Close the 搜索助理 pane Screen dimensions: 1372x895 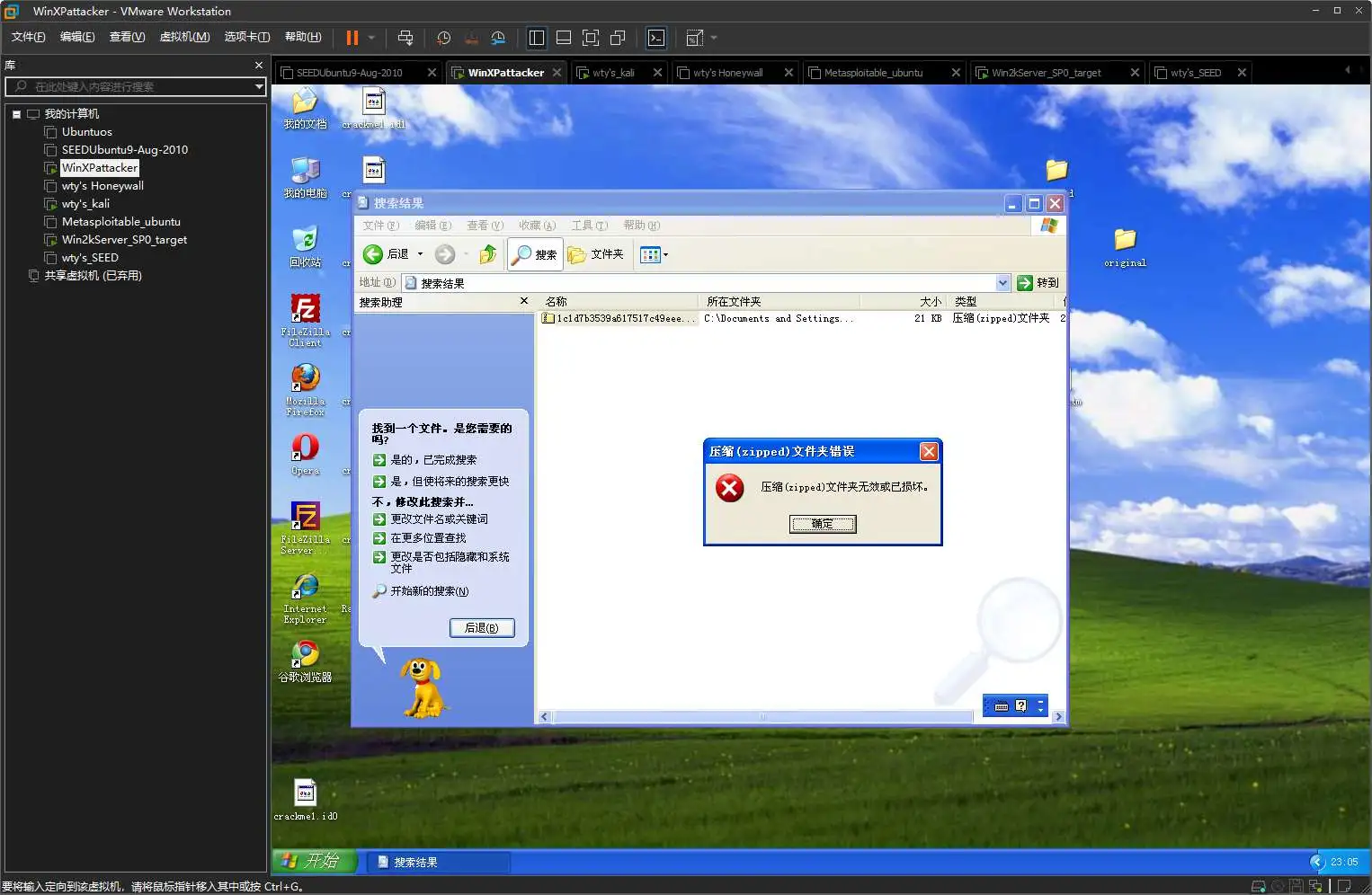(524, 301)
